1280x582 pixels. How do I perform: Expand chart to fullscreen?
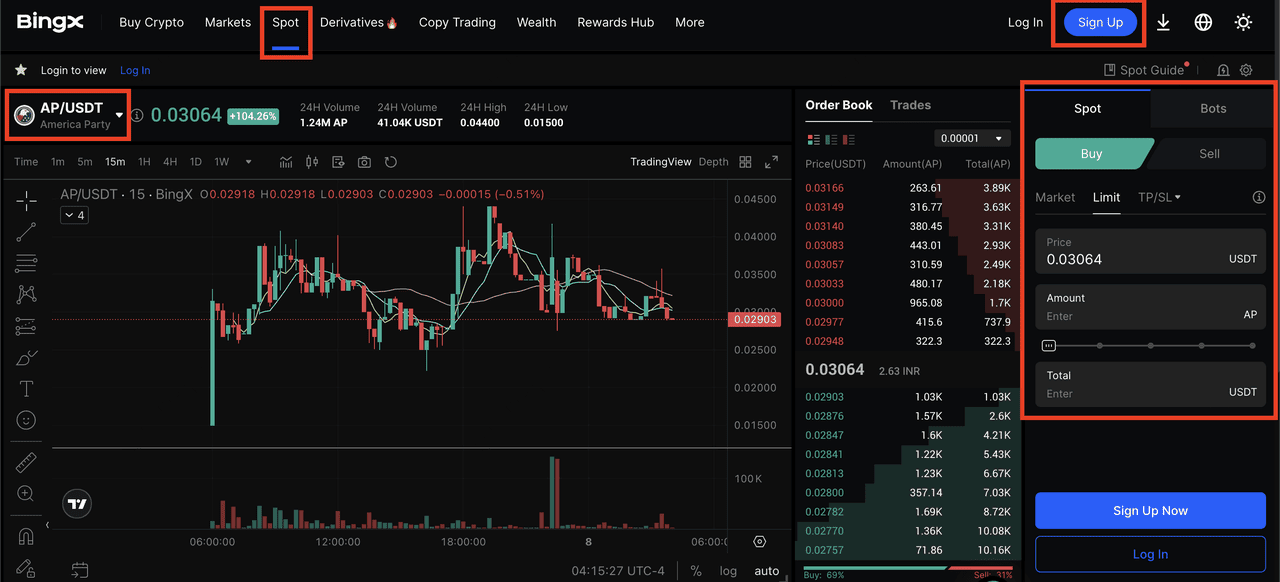[771, 162]
